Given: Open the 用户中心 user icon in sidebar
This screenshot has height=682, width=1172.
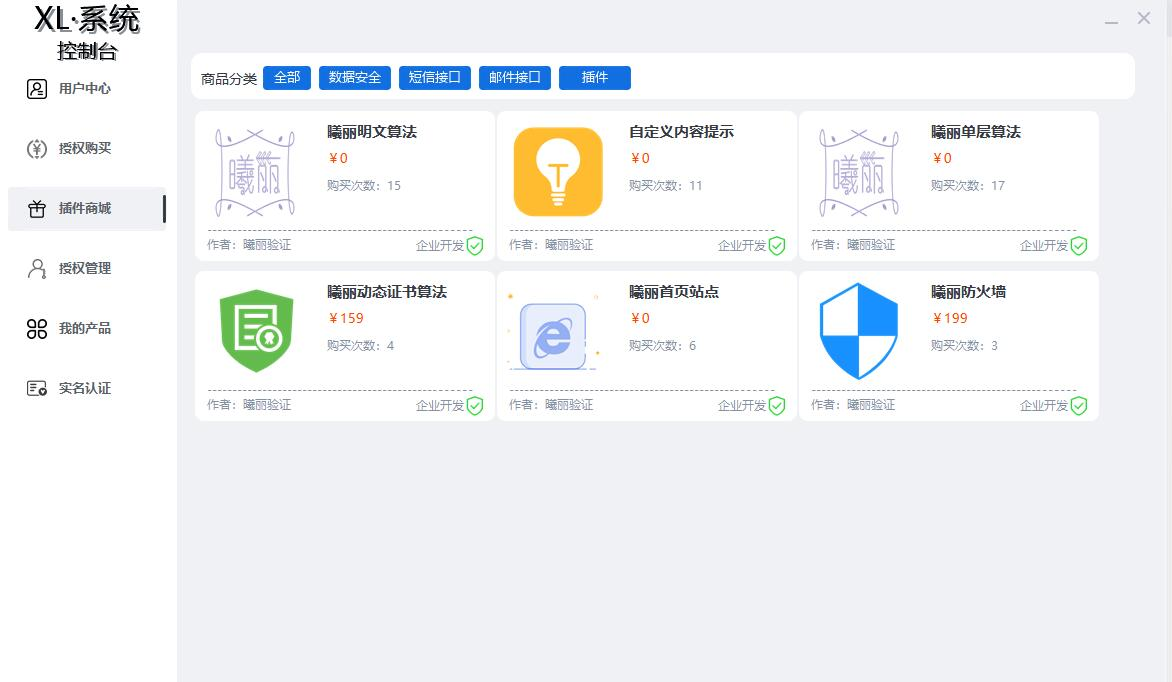Looking at the screenshot, I should [35, 89].
